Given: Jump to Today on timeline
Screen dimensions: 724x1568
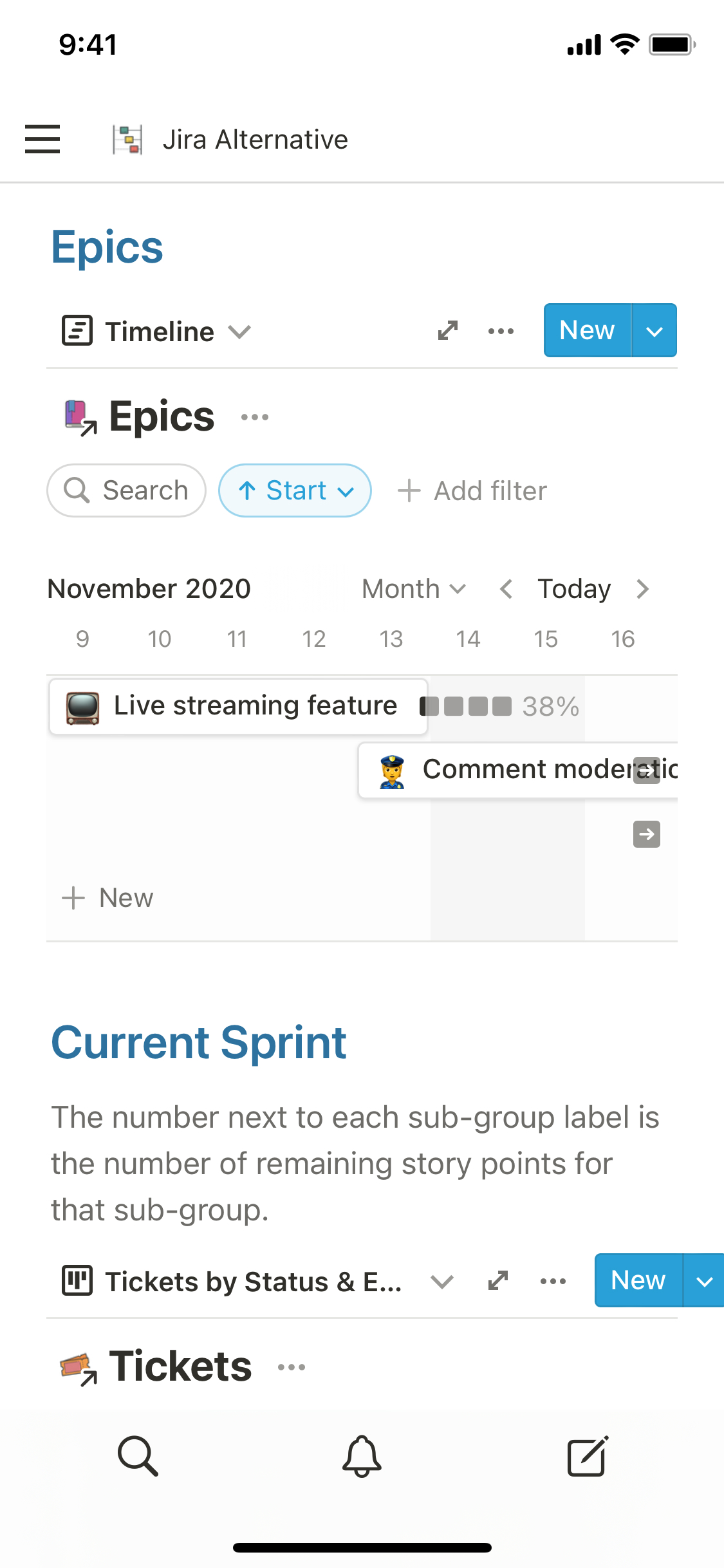Looking at the screenshot, I should coord(574,589).
